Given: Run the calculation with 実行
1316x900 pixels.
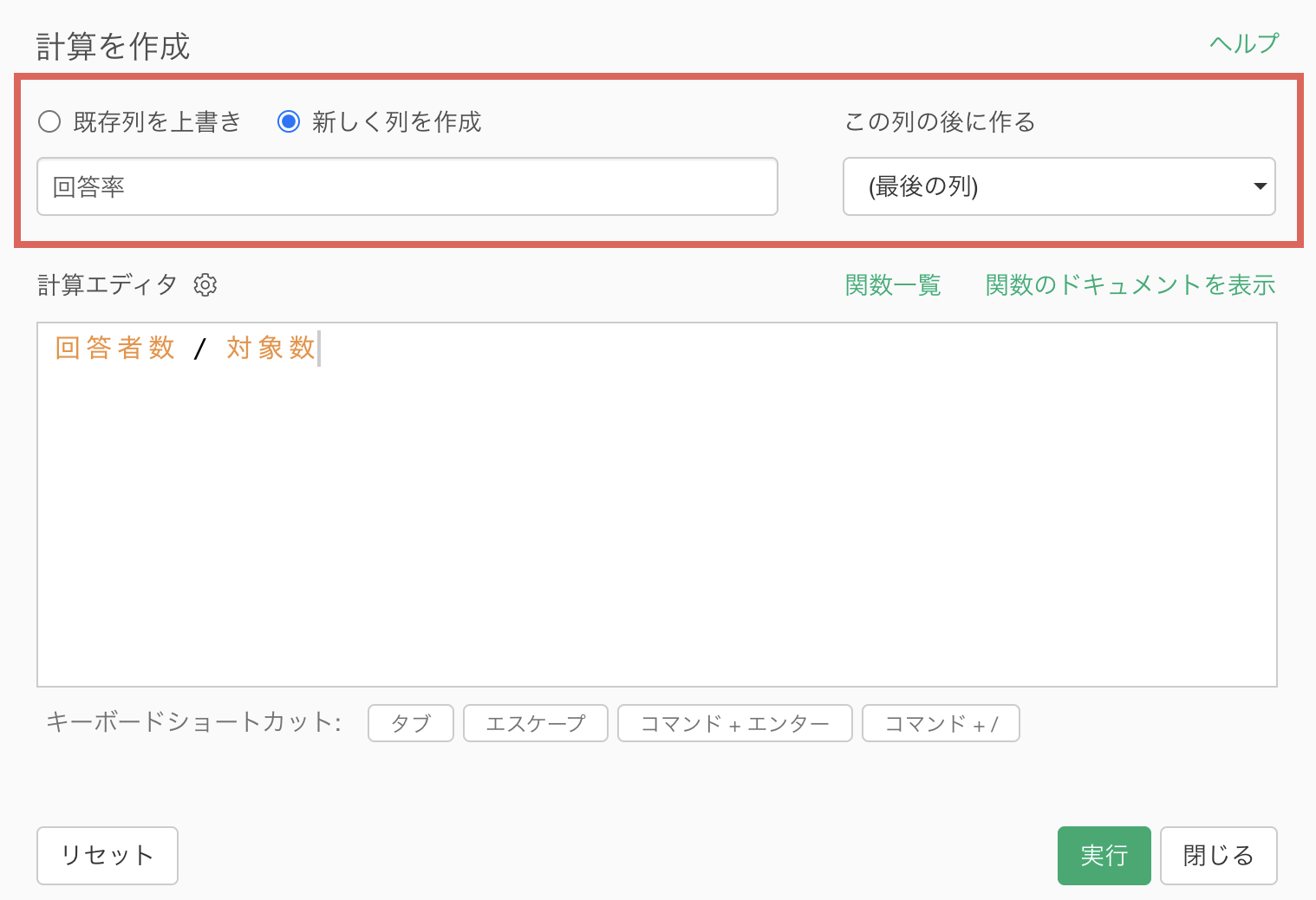Looking at the screenshot, I should pos(1104,856).
